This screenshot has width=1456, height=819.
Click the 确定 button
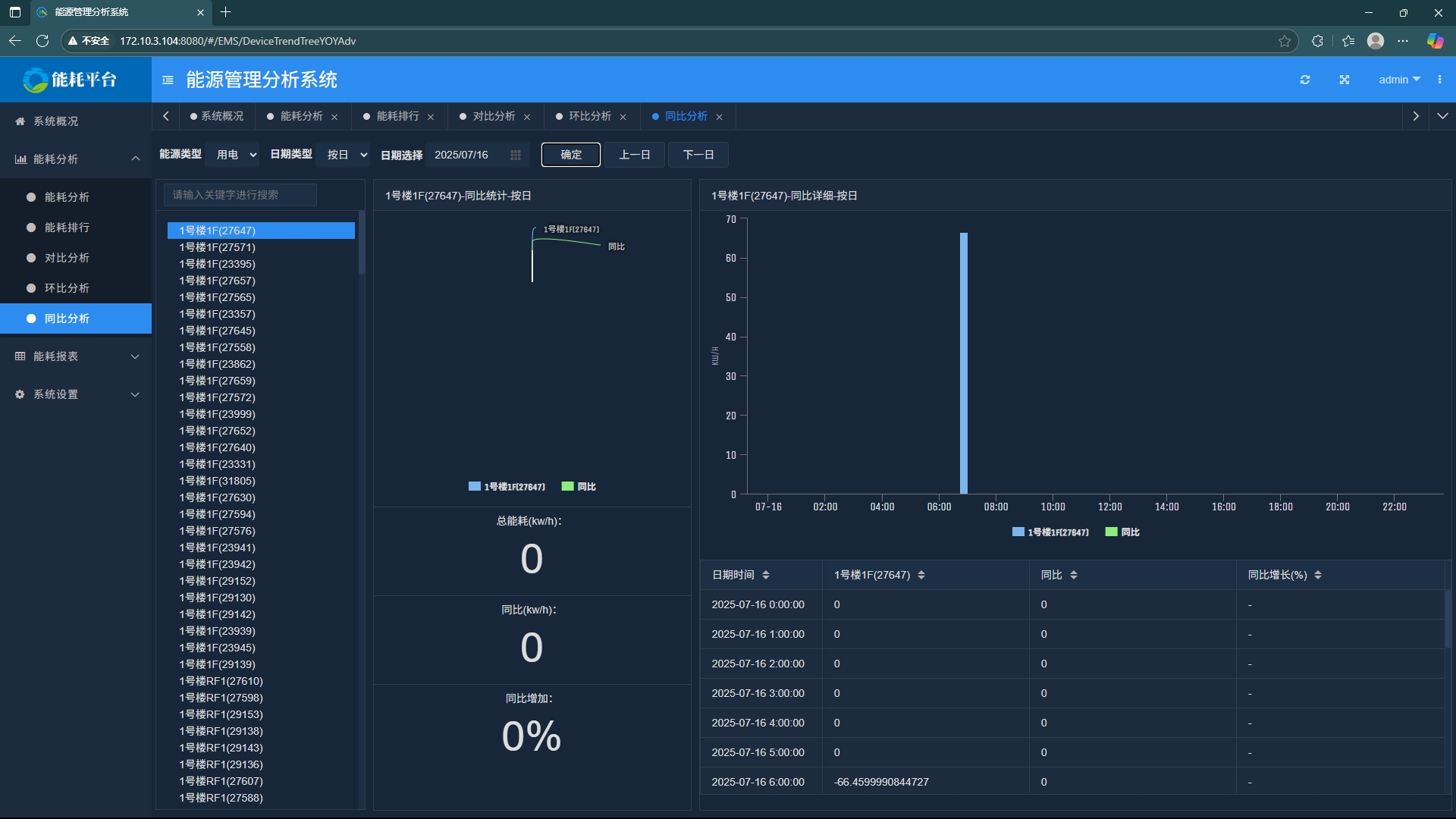coord(570,155)
